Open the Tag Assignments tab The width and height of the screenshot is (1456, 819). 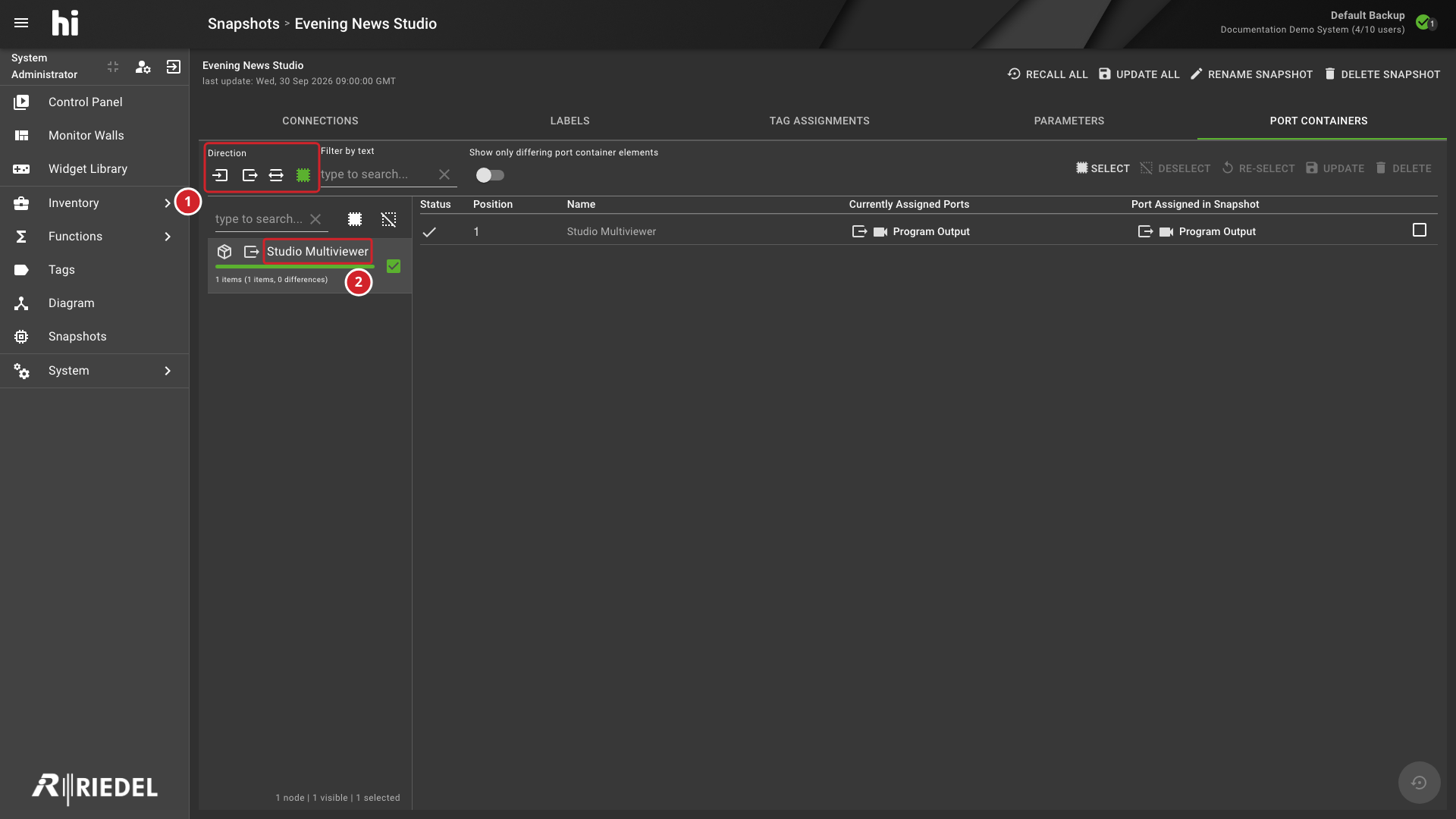pos(819,121)
